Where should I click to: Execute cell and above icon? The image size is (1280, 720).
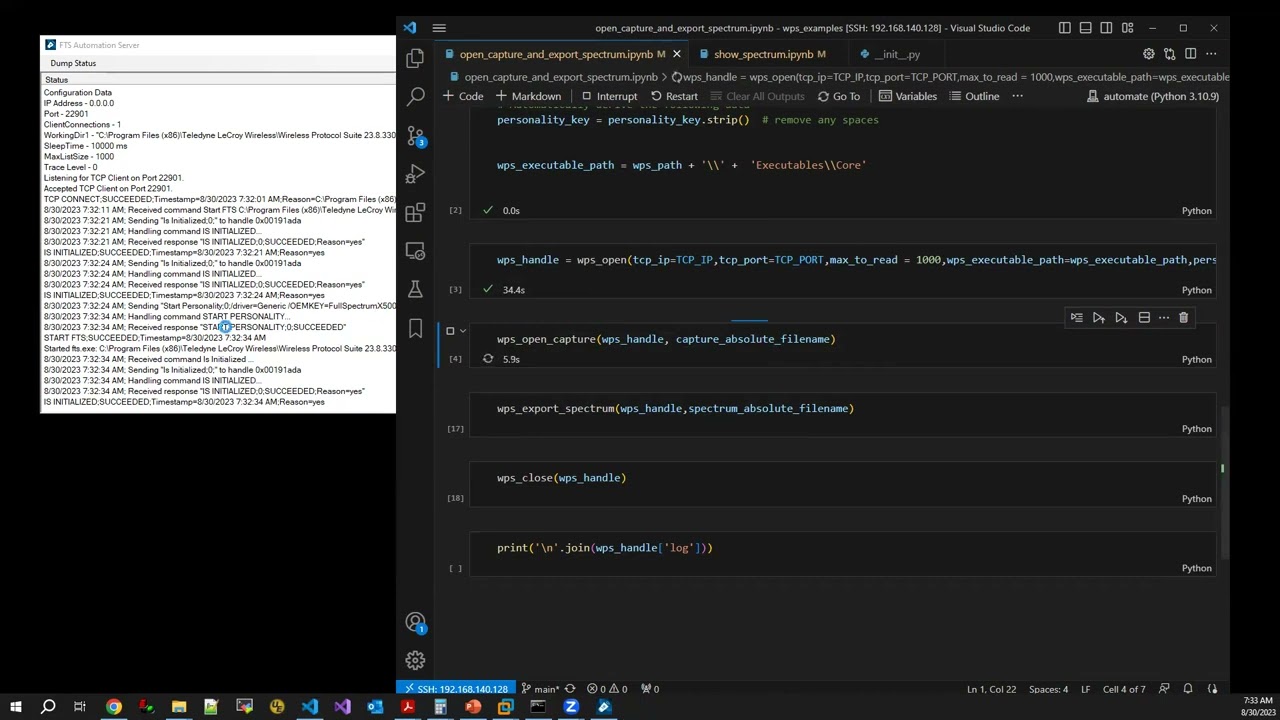[x=1098, y=318]
